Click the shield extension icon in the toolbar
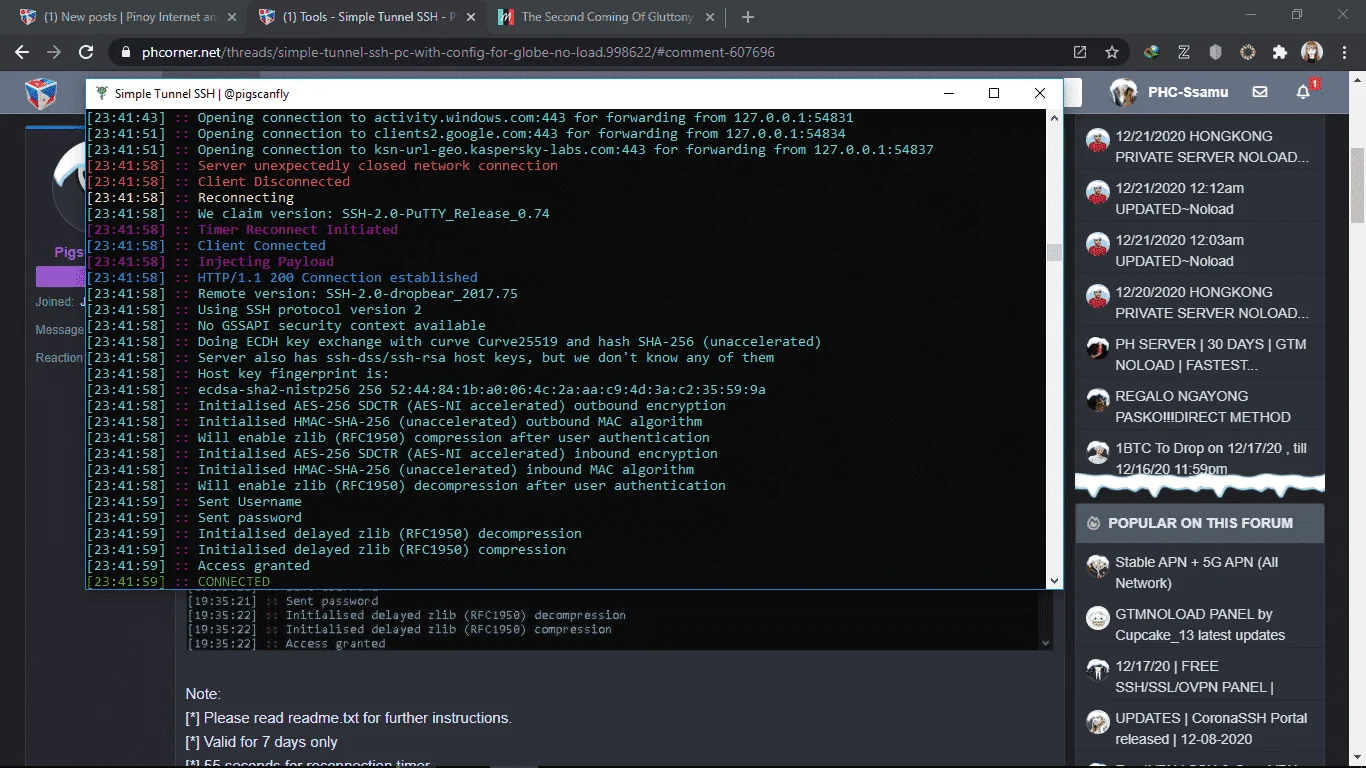Image resolution: width=1366 pixels, height=768 pixels. pyautogui.click(x=1216, y=52)
